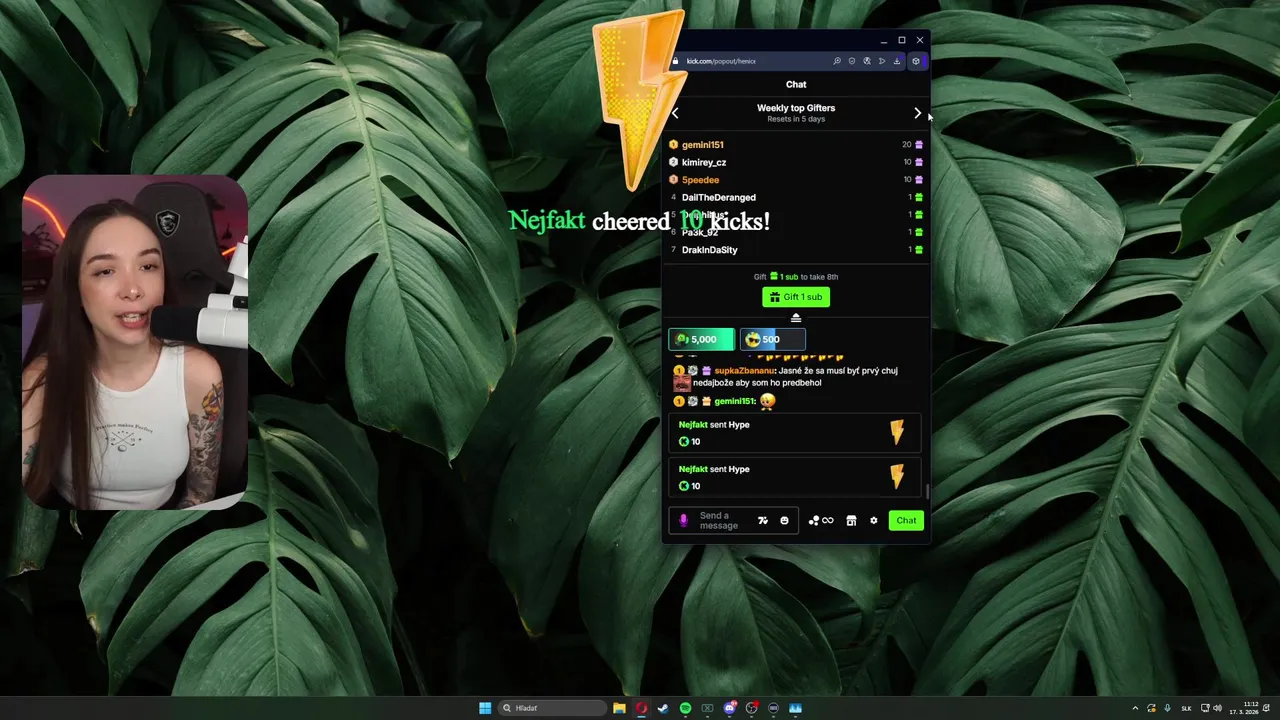Click the 5,000 green emote goal bar

(701, 339)
